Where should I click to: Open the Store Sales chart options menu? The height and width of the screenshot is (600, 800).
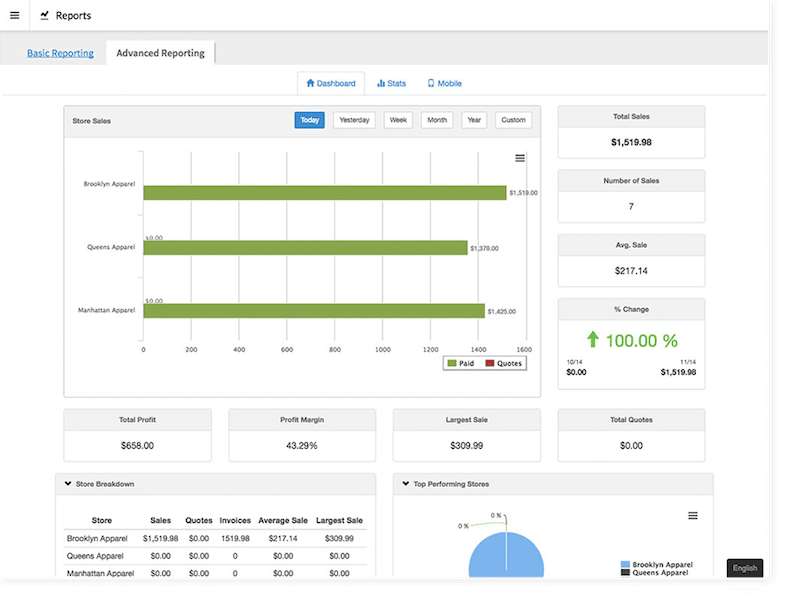[x=520, y=158]
